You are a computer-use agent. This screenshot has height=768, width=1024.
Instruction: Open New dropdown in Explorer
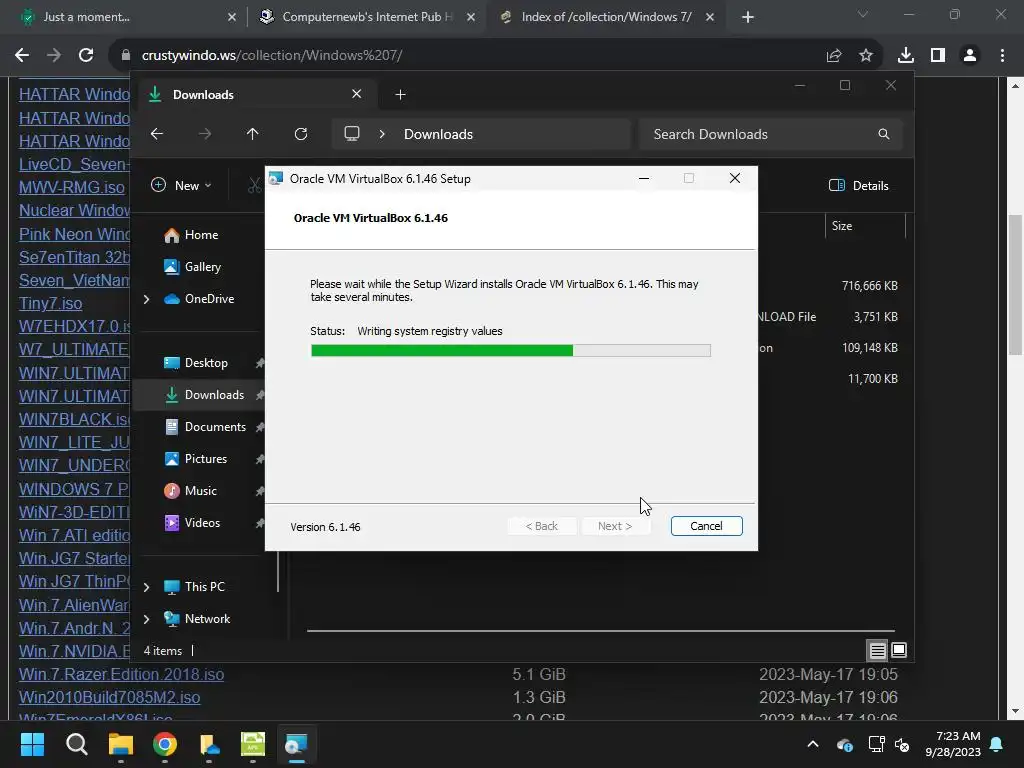tap(181, 185)
